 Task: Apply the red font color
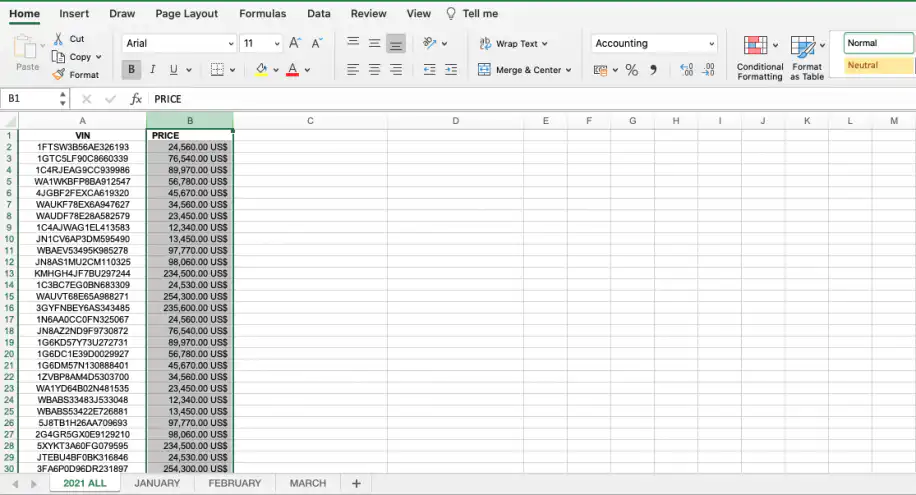(293, 70)
